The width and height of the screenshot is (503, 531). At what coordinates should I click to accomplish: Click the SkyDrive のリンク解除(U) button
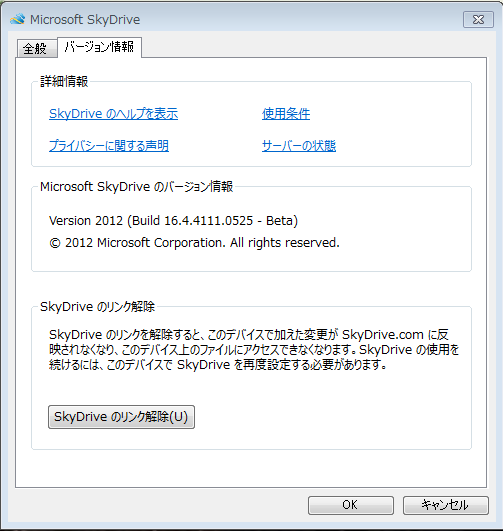121,417
